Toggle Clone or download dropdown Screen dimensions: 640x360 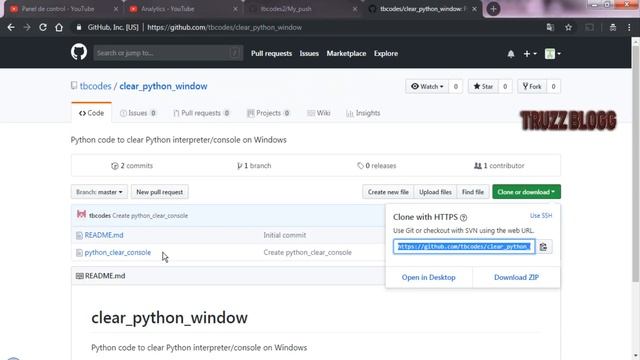[x=526, y=192]
